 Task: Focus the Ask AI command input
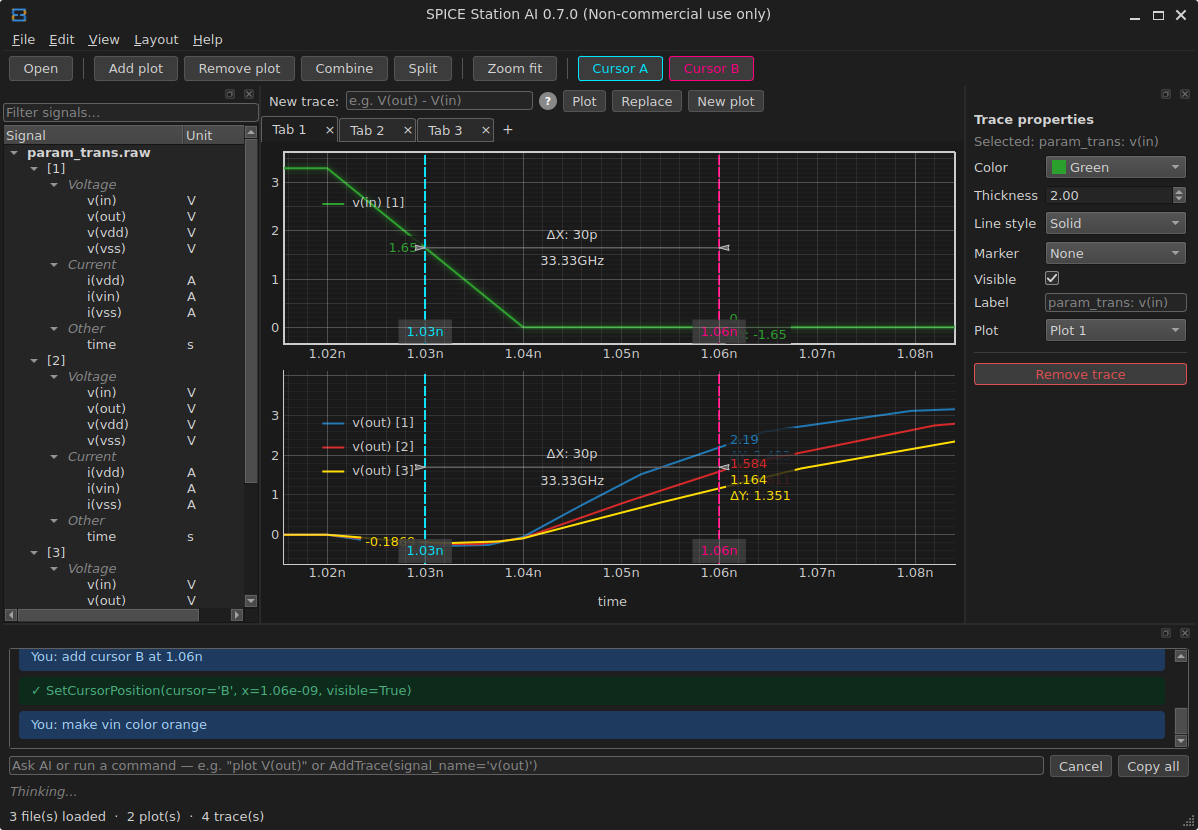[526, 765]
